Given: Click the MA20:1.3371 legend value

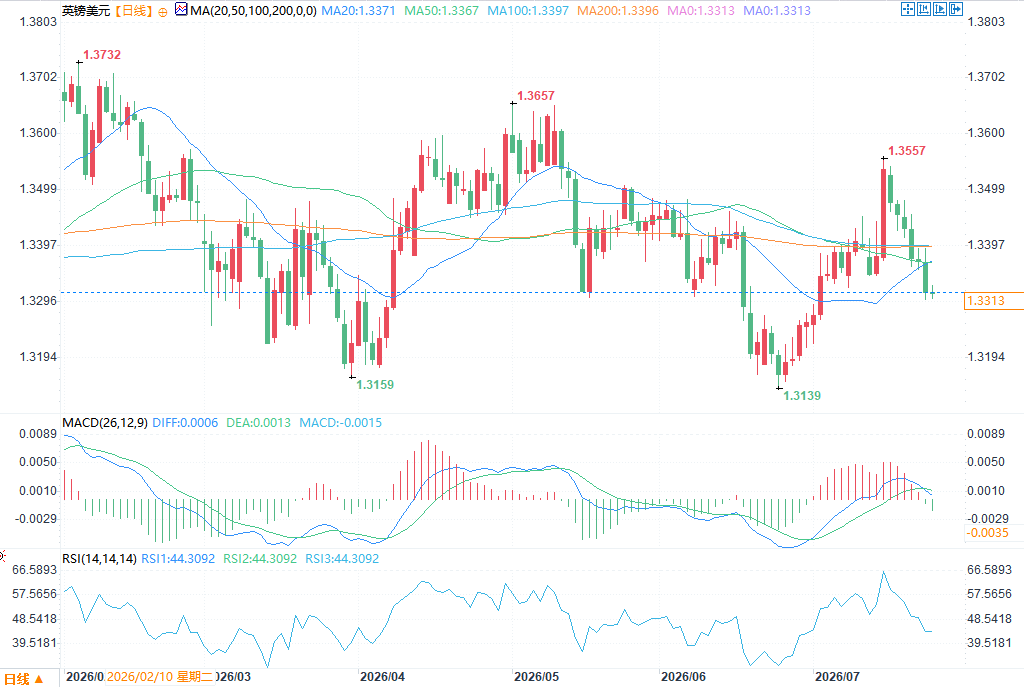Looking at the screenshot, I should pos(359,11).
